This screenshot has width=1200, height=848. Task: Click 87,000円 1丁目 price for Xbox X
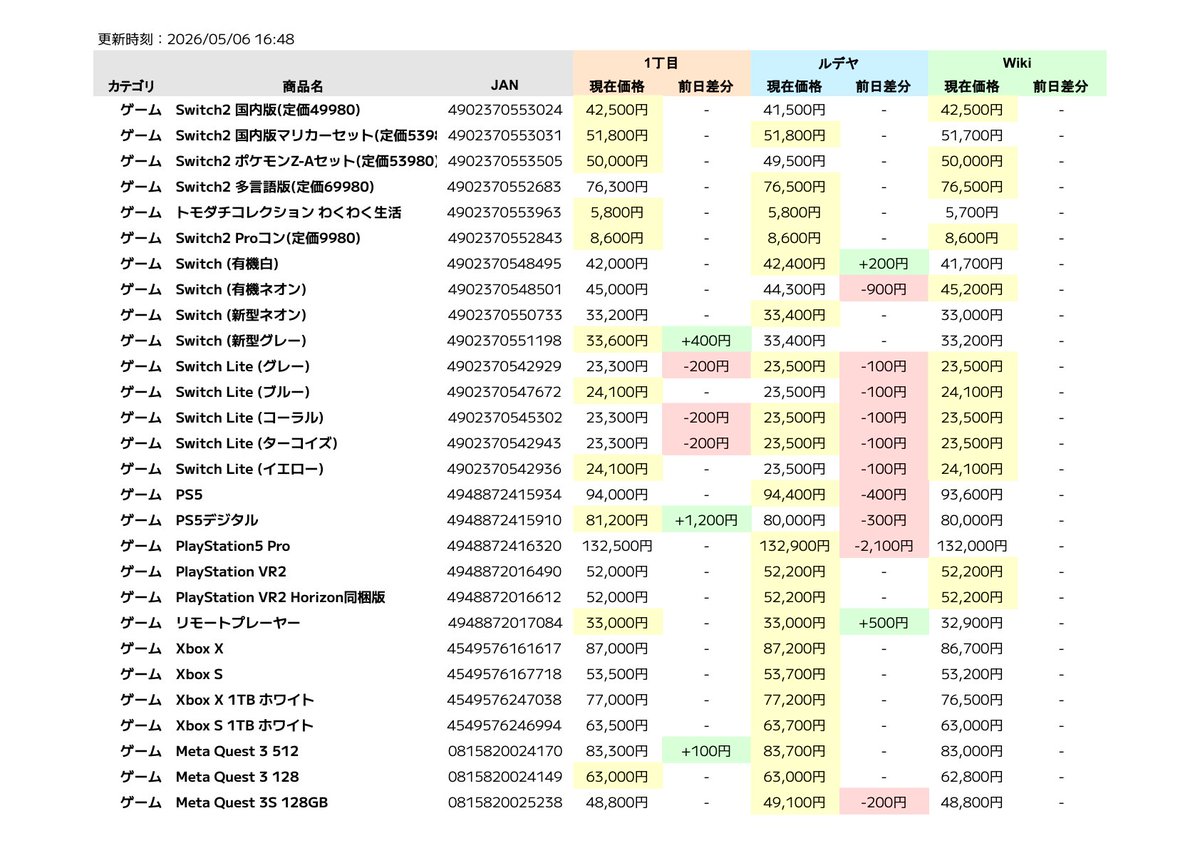(x=618, y=648)
